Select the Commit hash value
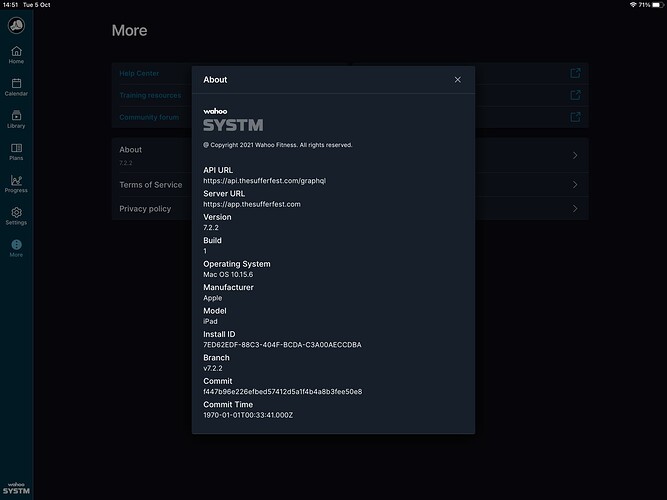The width and height of the screenshot is (667, 500). 282,391
